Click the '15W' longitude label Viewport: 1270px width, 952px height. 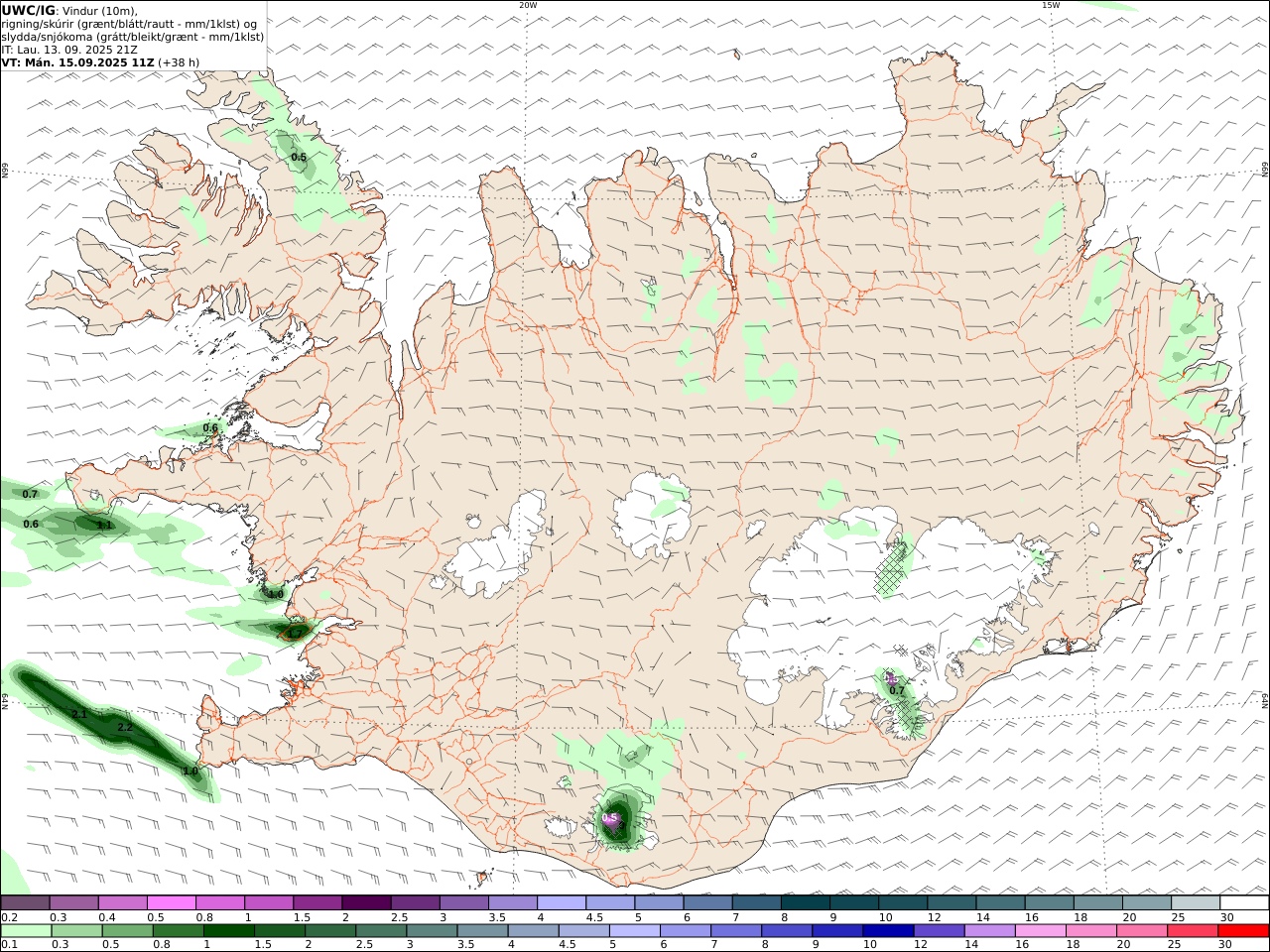click(x=1051, y=5)
